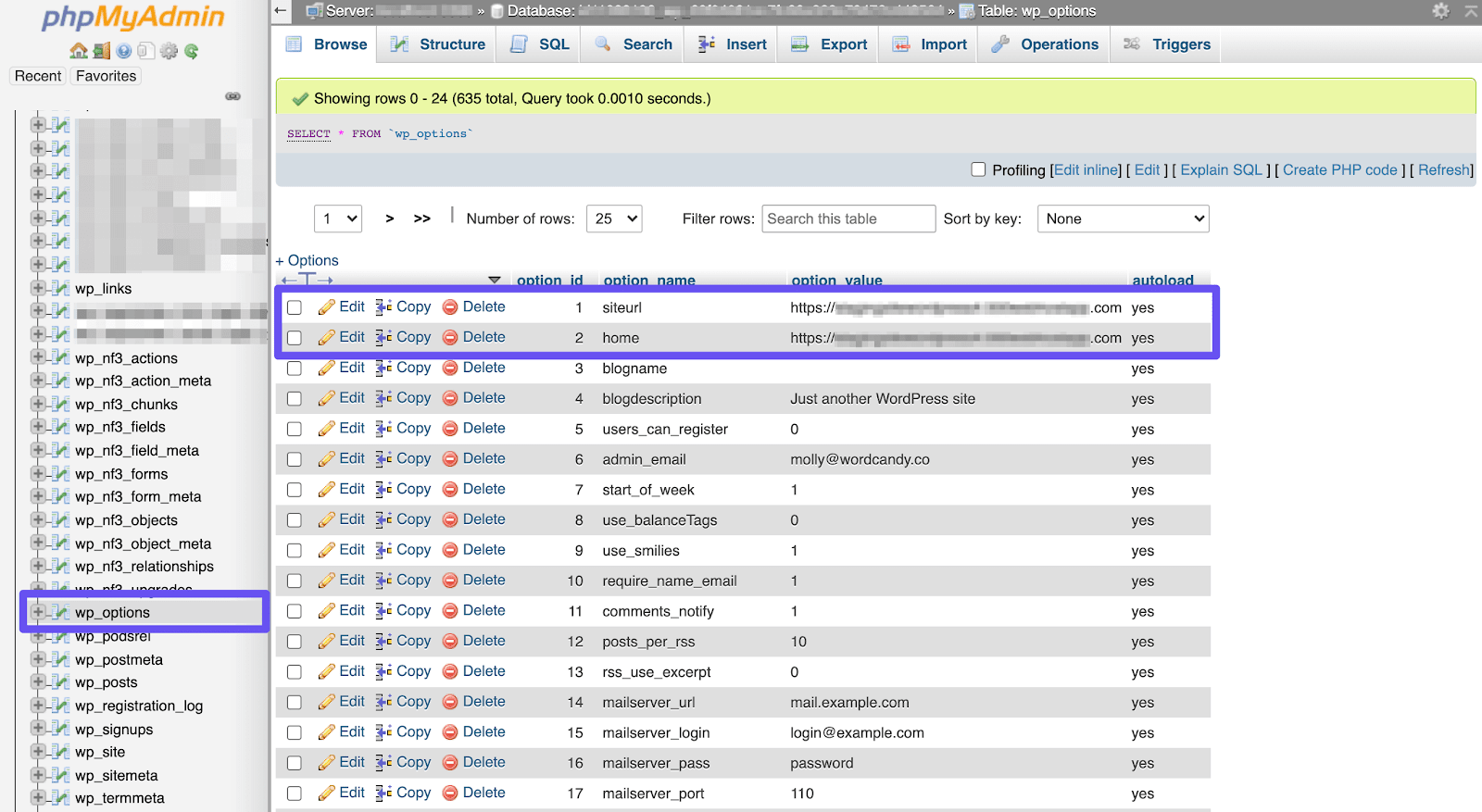
Task: Open page settings gear in top bar
Action: [1440, 11]
